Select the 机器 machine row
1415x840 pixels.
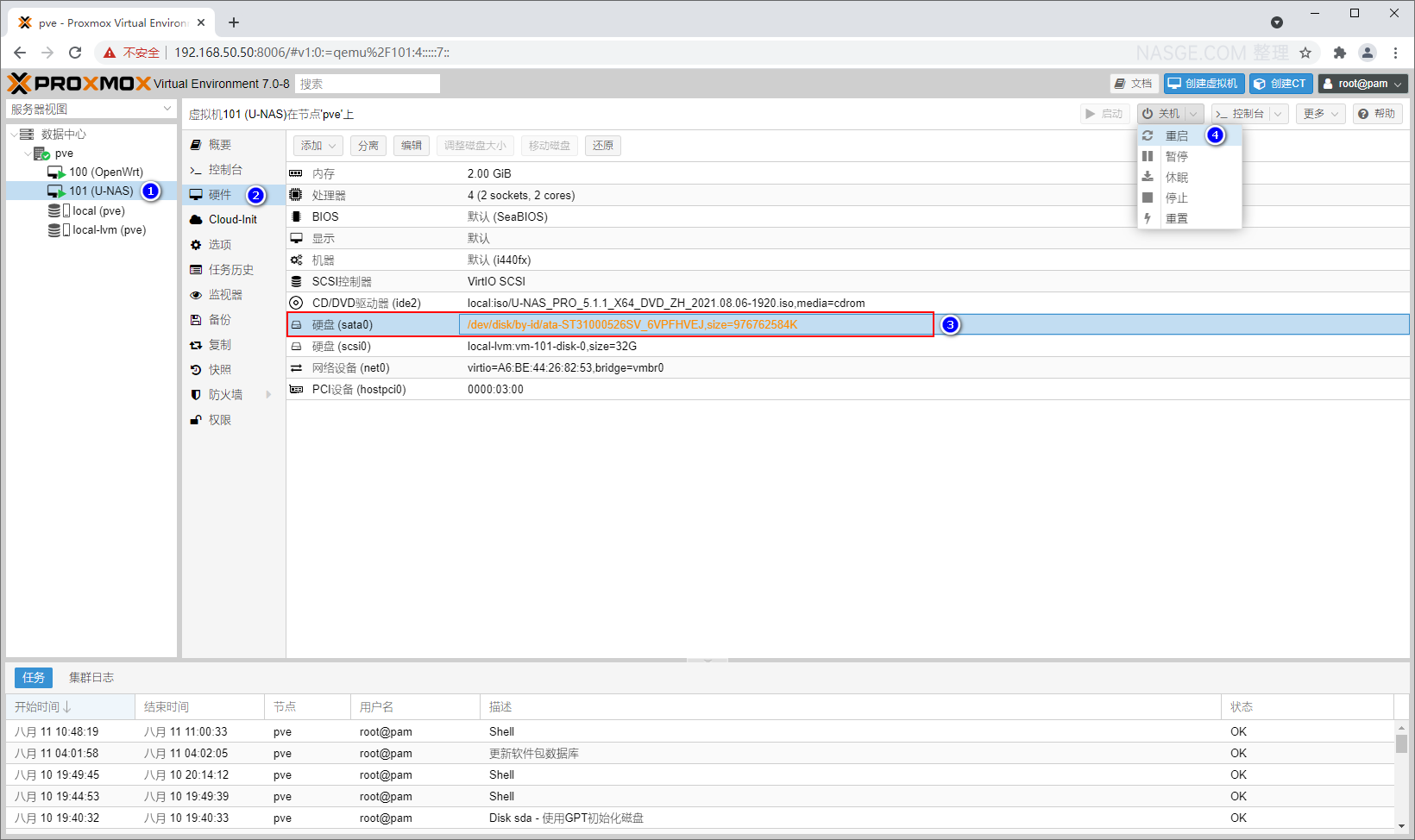848,260
